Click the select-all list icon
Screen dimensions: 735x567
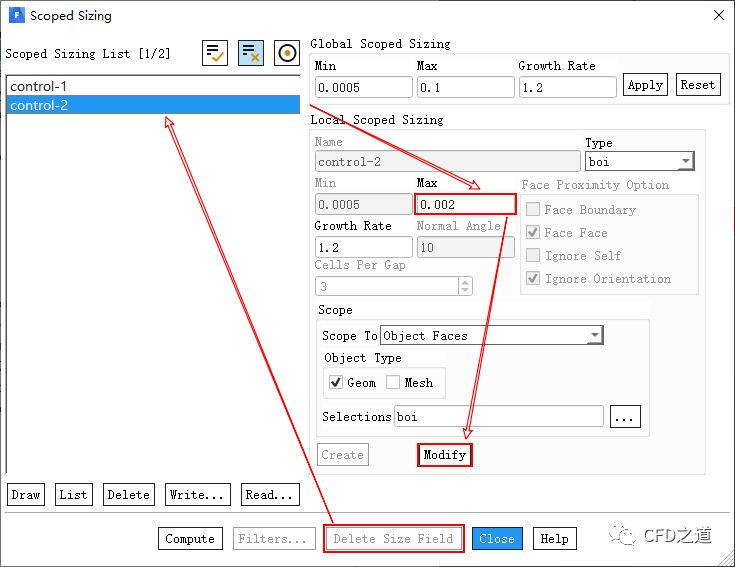pyautogui.click(x=215, y=53)
